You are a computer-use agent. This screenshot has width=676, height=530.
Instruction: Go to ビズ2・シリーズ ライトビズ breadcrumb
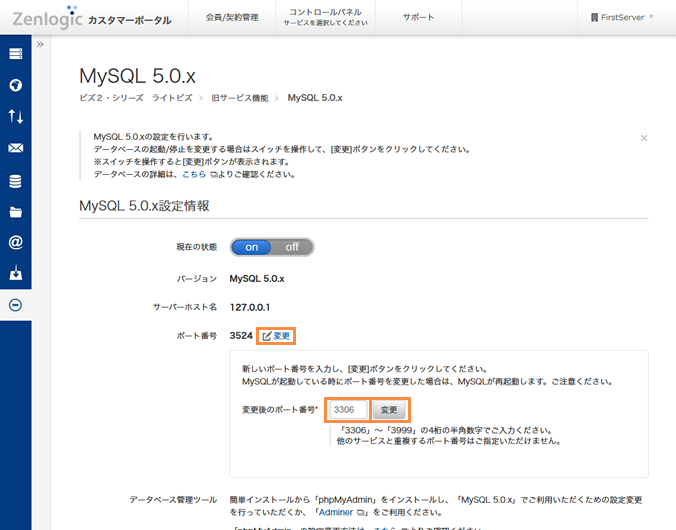pos(136,98)
